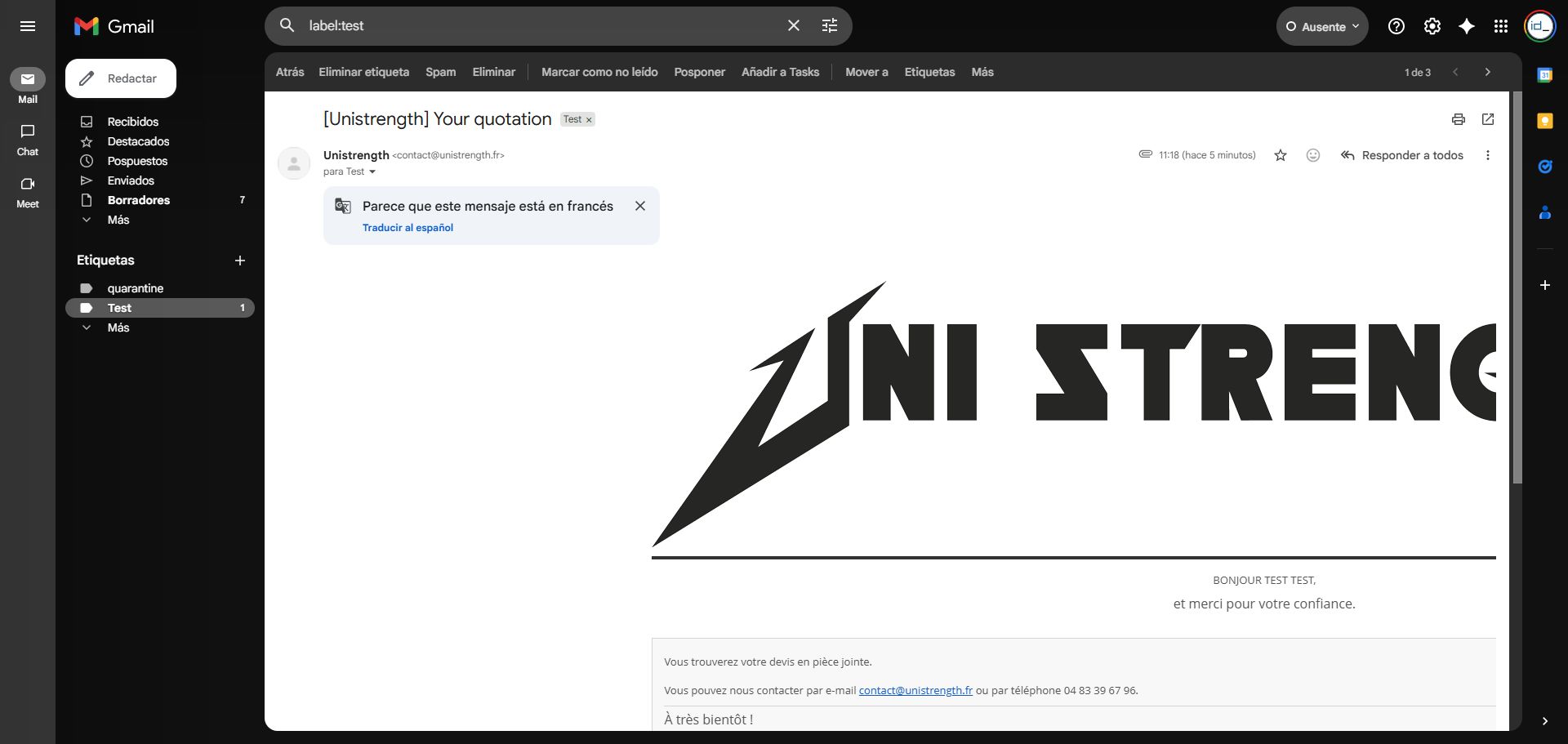Click the Redactar compose button
This screenshot has width=1568, height=744.
(121, 78)
